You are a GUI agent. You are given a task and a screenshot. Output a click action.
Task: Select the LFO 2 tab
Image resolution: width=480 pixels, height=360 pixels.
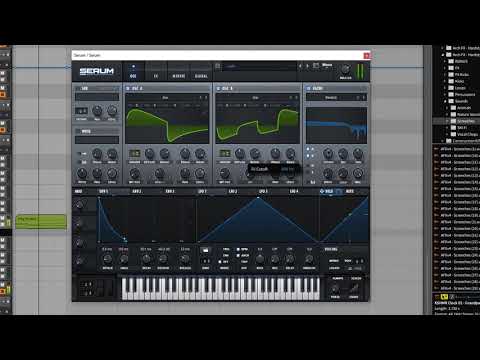tap(233, 191)
